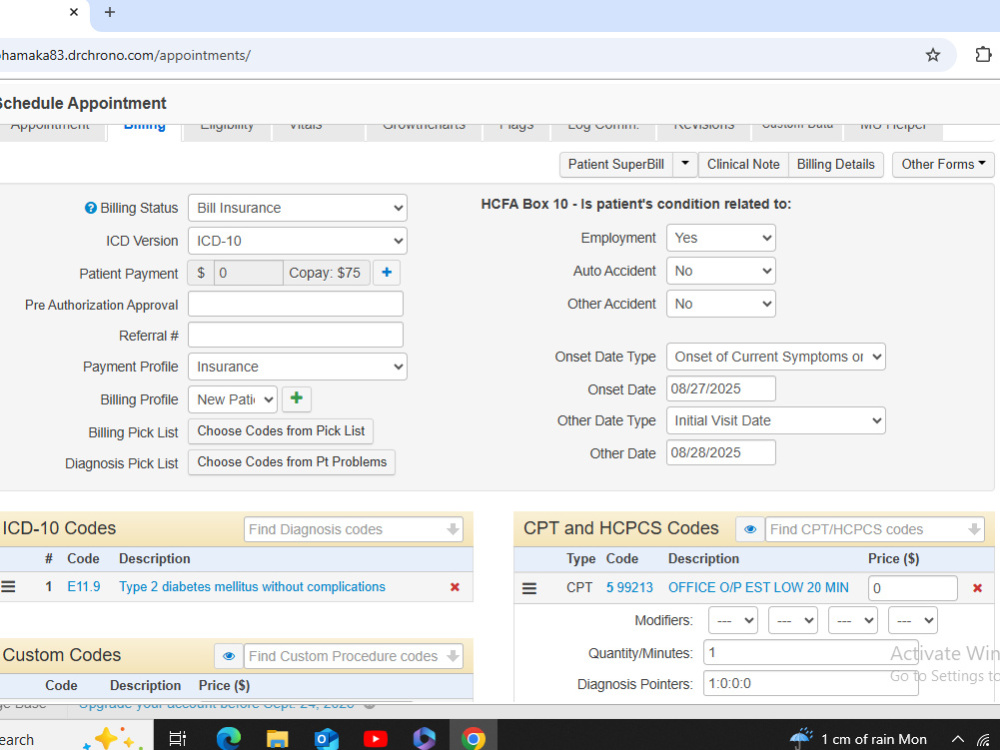Click the browser address bar URL
The image size is (1000, 750).
click(126, 55)
